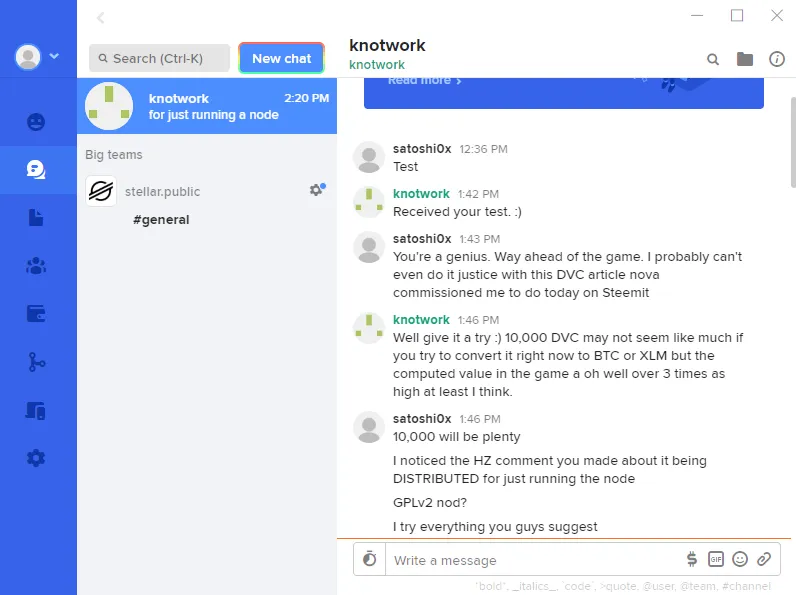
Task: Click the Search (Ctrl-K) field
Action: 159,58
